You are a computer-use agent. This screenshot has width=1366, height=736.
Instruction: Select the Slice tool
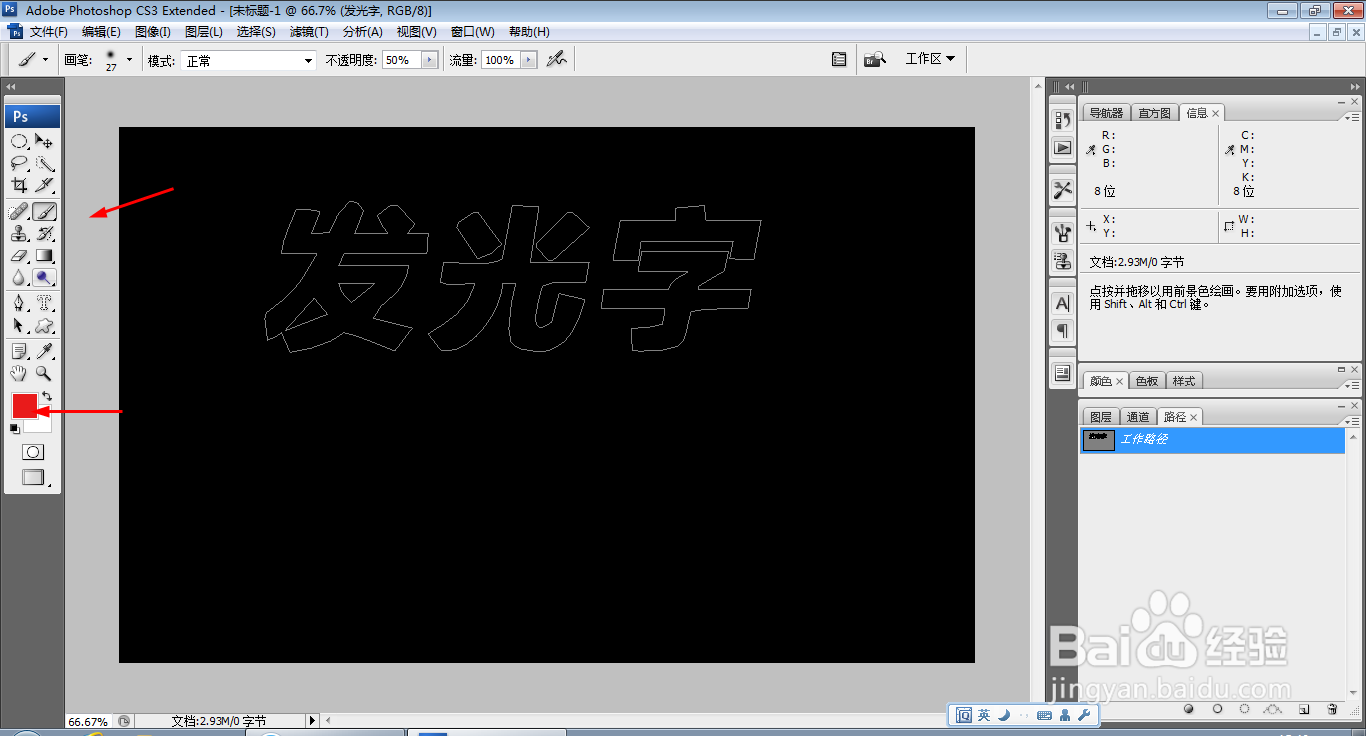pyautogui.click(x=44, y=185)
